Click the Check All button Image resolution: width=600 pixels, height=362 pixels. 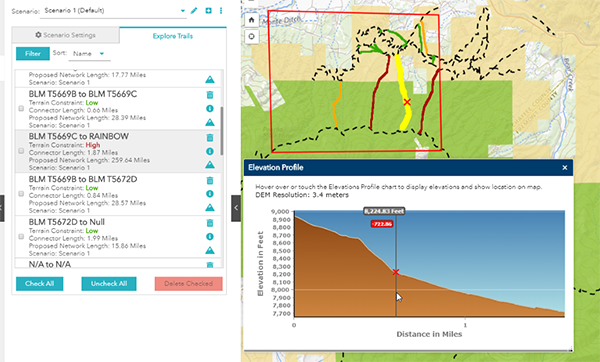(39, 284)
